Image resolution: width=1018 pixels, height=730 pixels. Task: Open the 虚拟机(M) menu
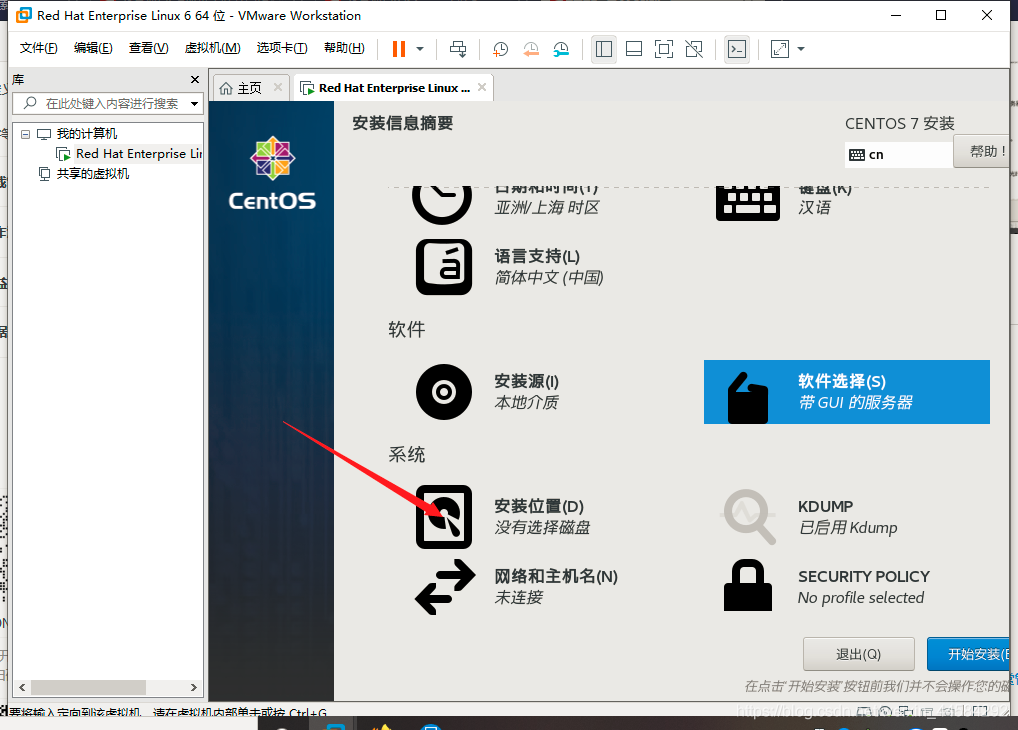tap(212, 48)
